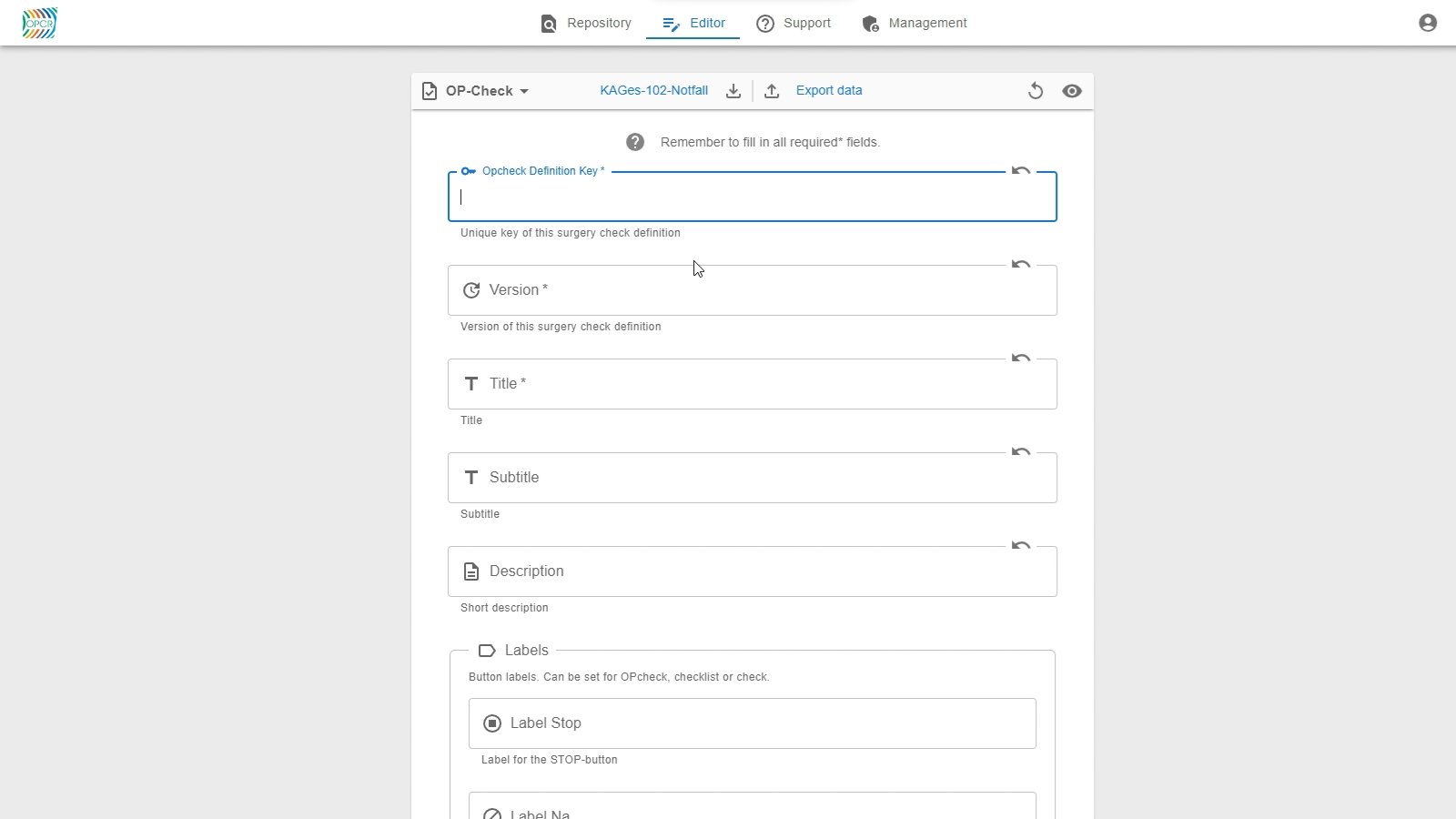
Task: Click 'Unique key of this surgery check definition' hint
Action: [x=571, y=233]
